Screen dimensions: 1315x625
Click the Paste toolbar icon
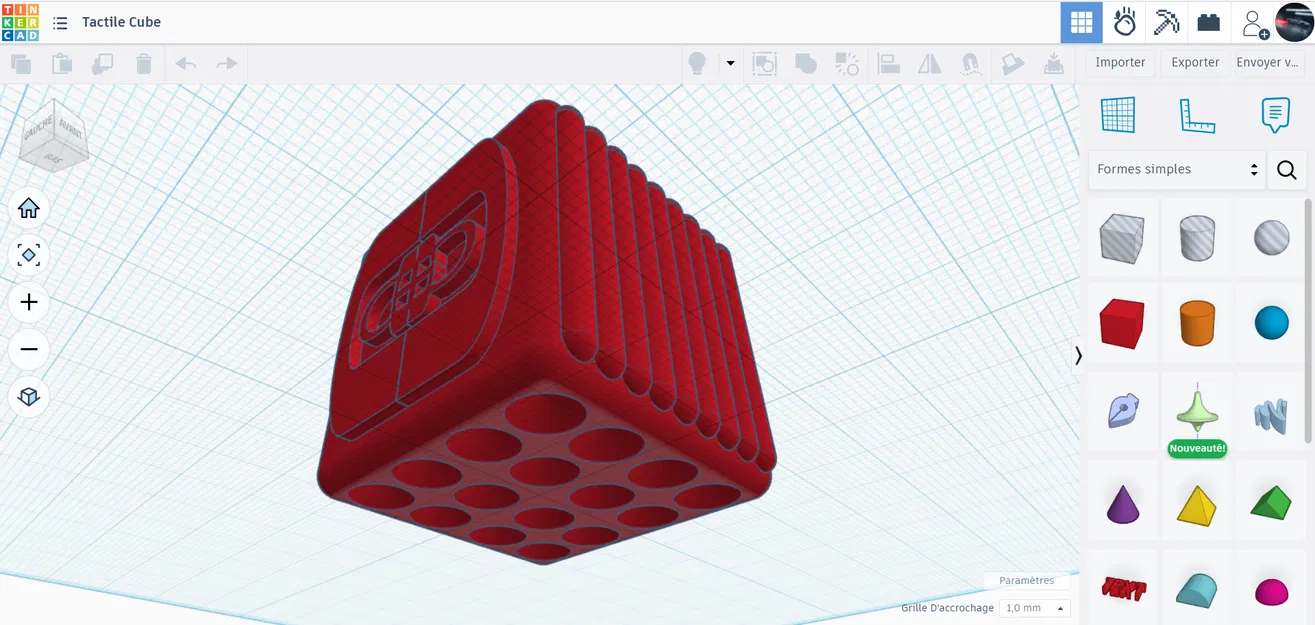pos(62,64)
